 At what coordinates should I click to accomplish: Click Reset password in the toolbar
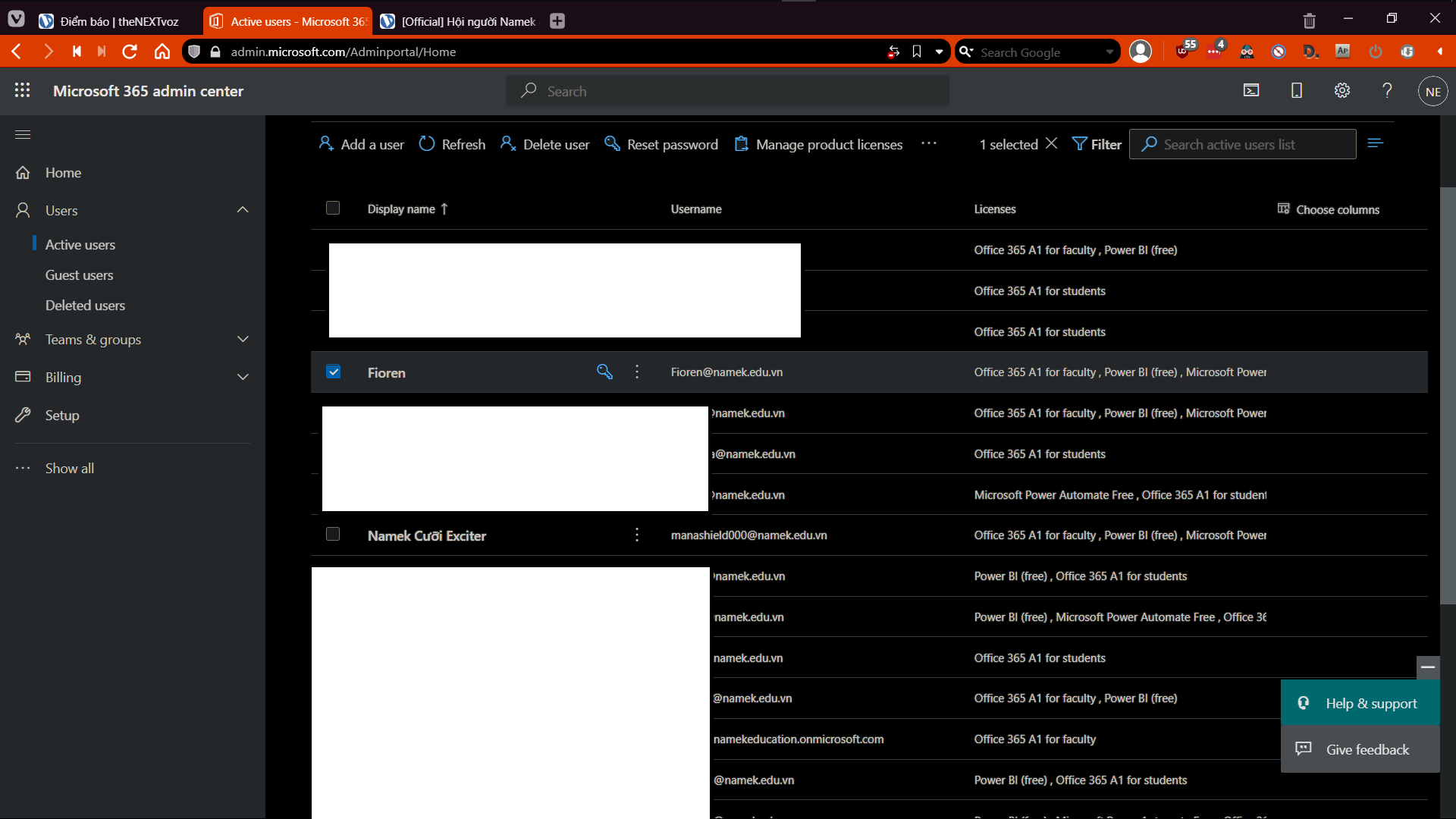[661, 144]
